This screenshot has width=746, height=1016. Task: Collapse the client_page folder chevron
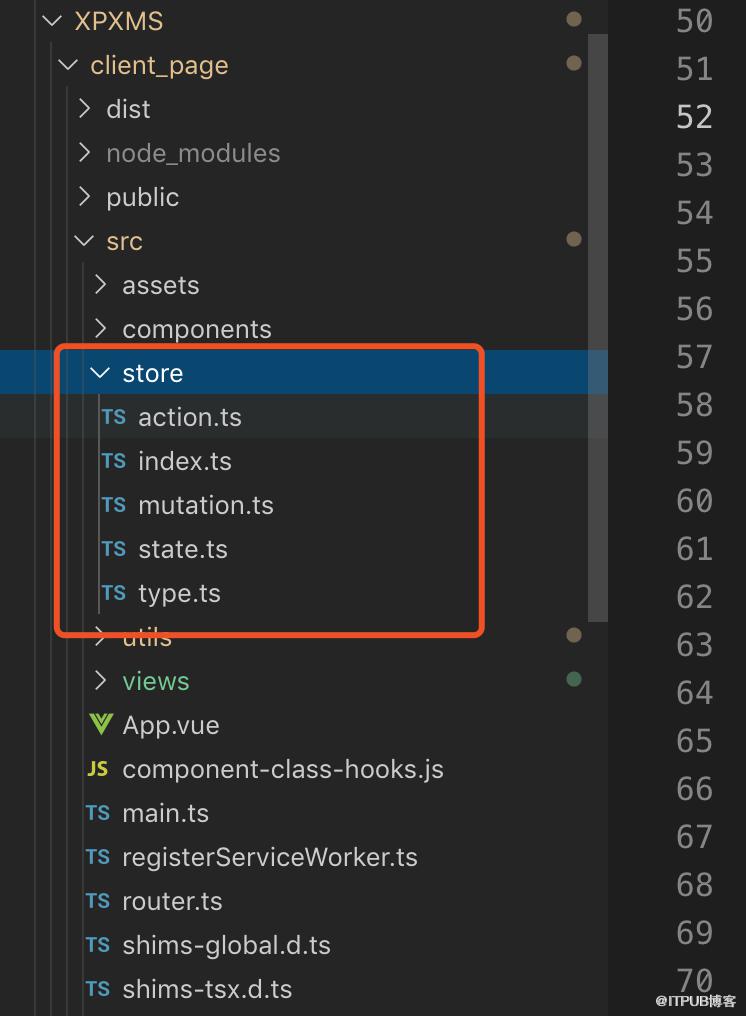67,65
